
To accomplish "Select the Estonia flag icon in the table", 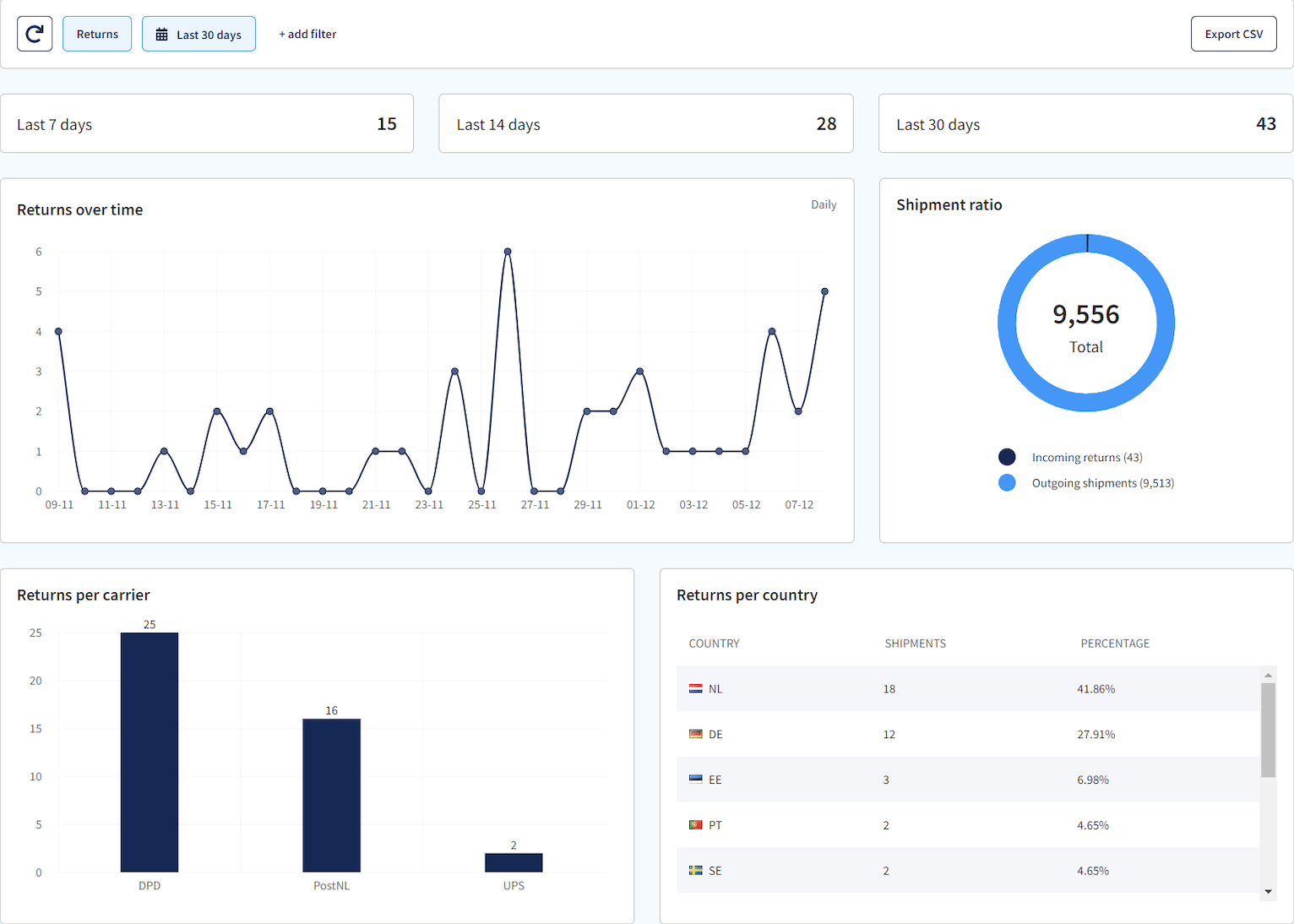I will point(695,780).
